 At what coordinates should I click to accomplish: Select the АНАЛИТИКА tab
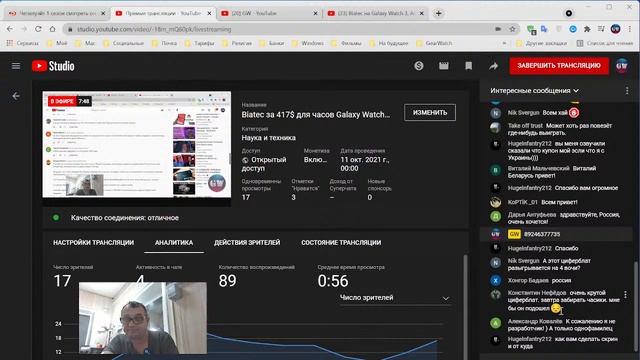174,242
